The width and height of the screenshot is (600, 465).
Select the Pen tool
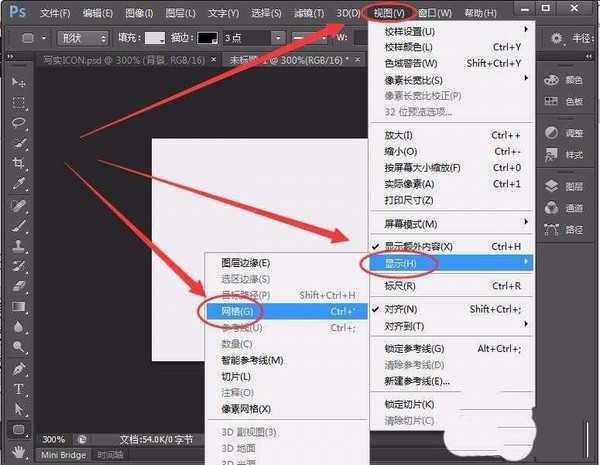click(x=19, y=368)
